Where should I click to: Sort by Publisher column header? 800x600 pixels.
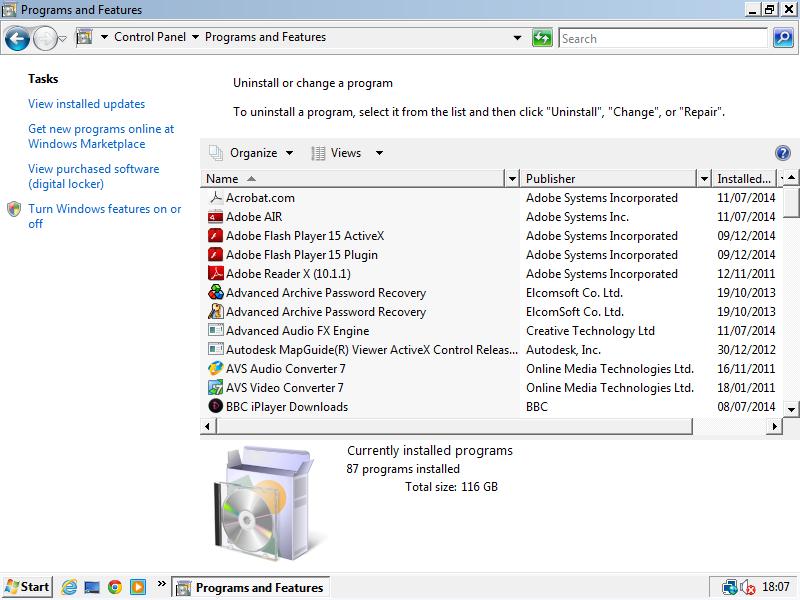click(x=608, y=179)
